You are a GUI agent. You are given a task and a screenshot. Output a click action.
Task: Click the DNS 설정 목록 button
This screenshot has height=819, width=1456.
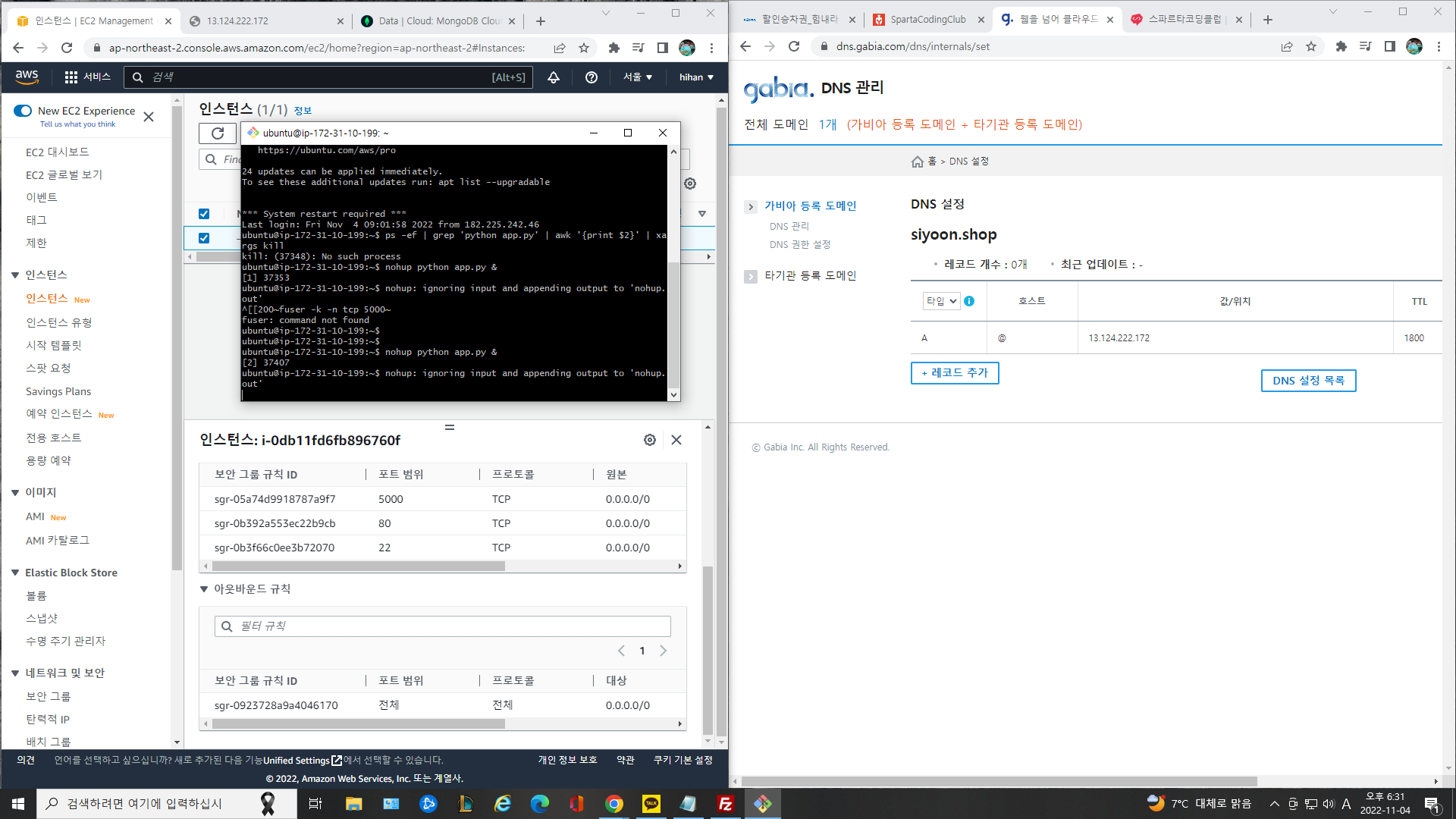1308,381
